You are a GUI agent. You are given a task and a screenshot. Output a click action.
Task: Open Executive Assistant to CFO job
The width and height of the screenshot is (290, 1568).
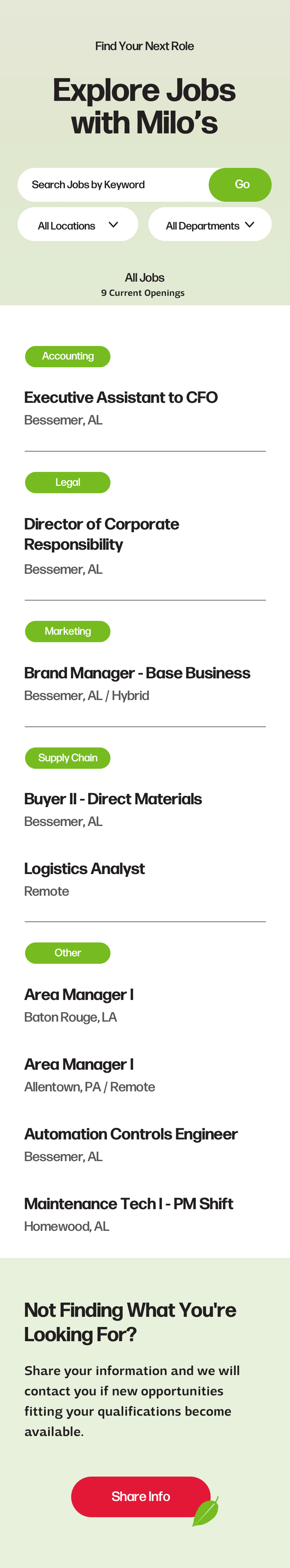121,397
